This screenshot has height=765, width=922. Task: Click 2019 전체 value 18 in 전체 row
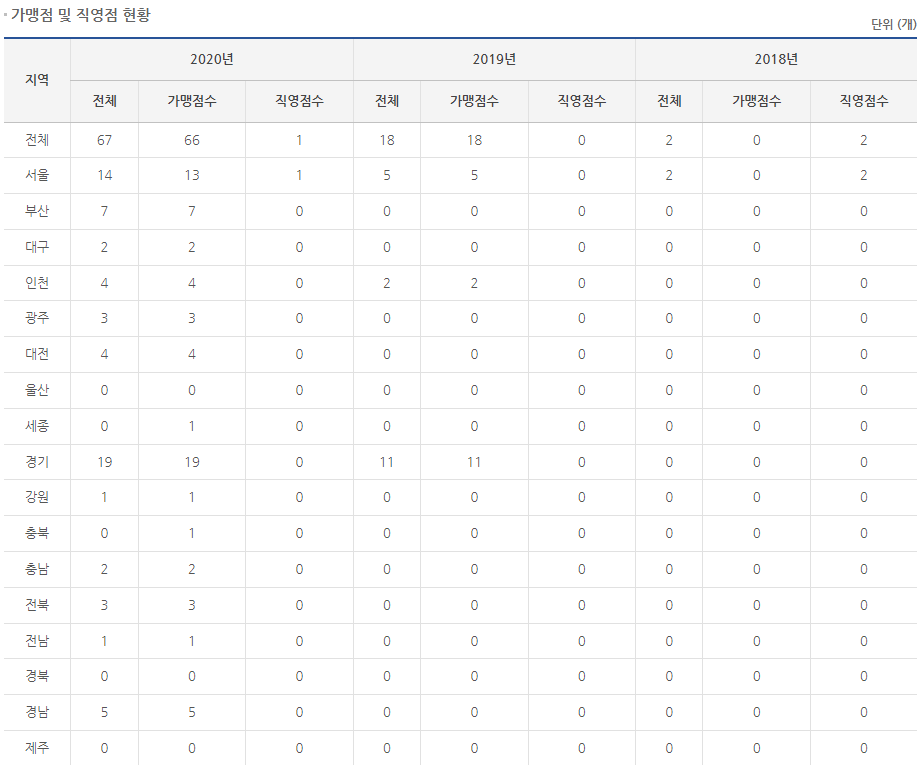coord(387,140)
